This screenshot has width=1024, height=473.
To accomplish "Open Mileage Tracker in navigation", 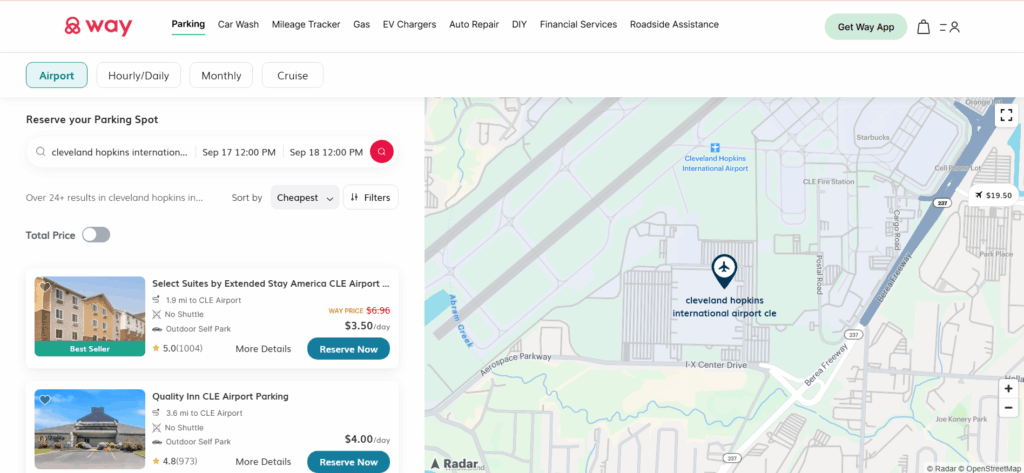I will (x=306, y=24).
